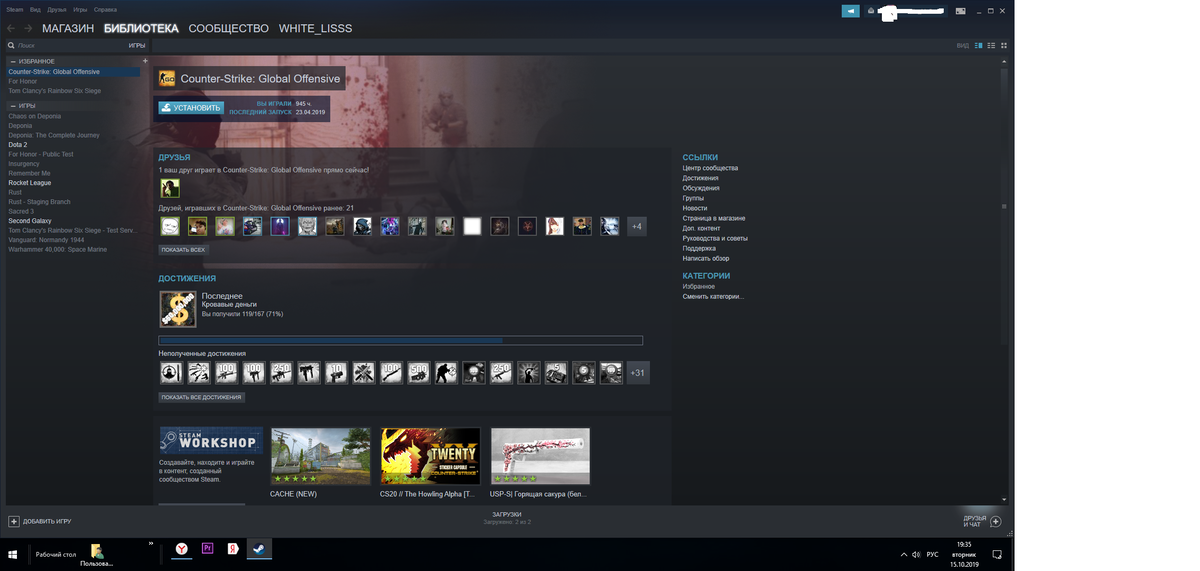1200x571 pixels.
Task: Select the list view icon
Action: (x=991, y=45)
